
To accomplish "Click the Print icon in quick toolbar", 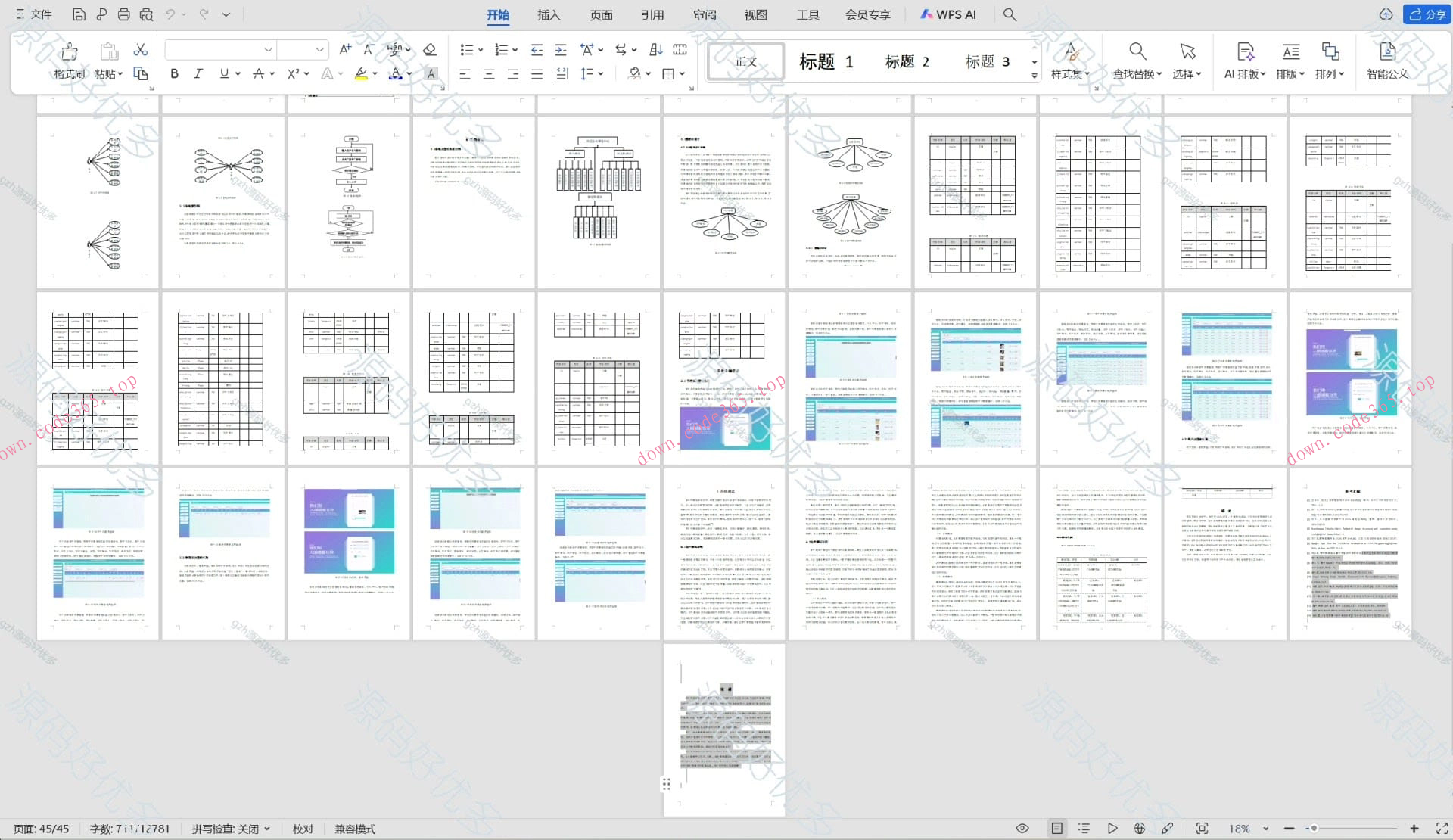I will tap(124, 14).
